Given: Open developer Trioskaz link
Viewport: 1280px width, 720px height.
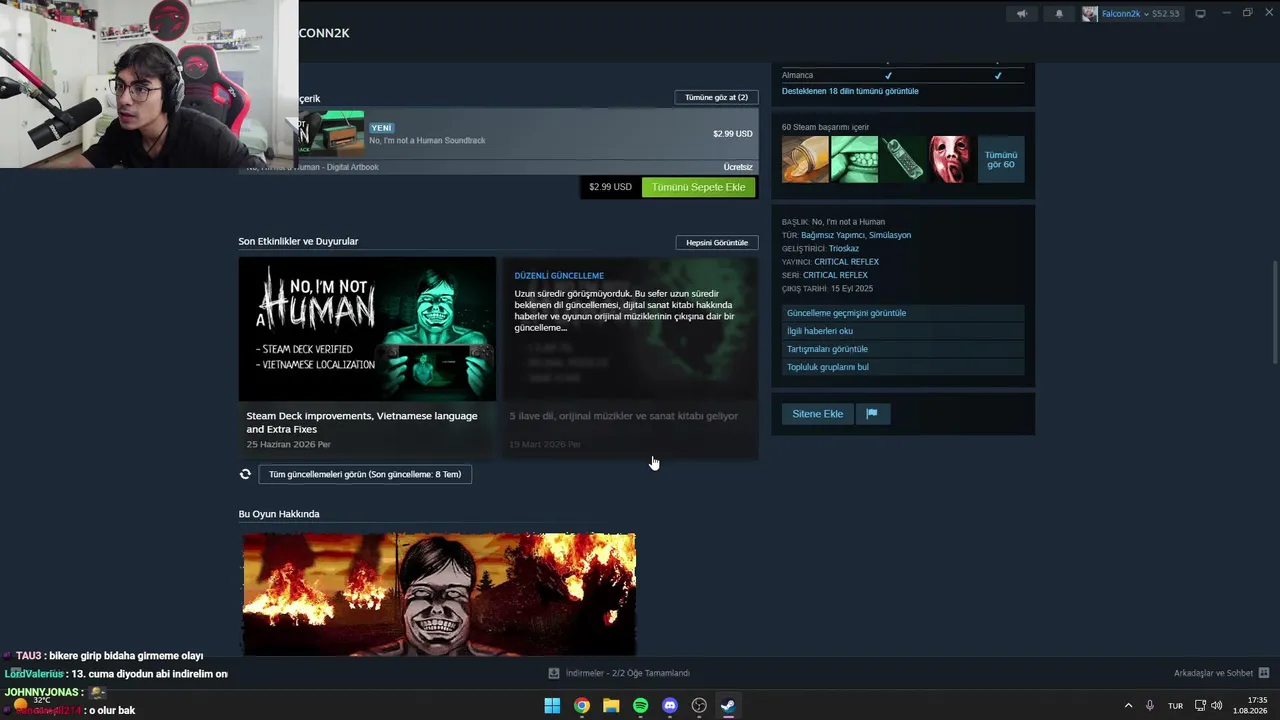Looking at the screenshot, I should click(844, 248).
